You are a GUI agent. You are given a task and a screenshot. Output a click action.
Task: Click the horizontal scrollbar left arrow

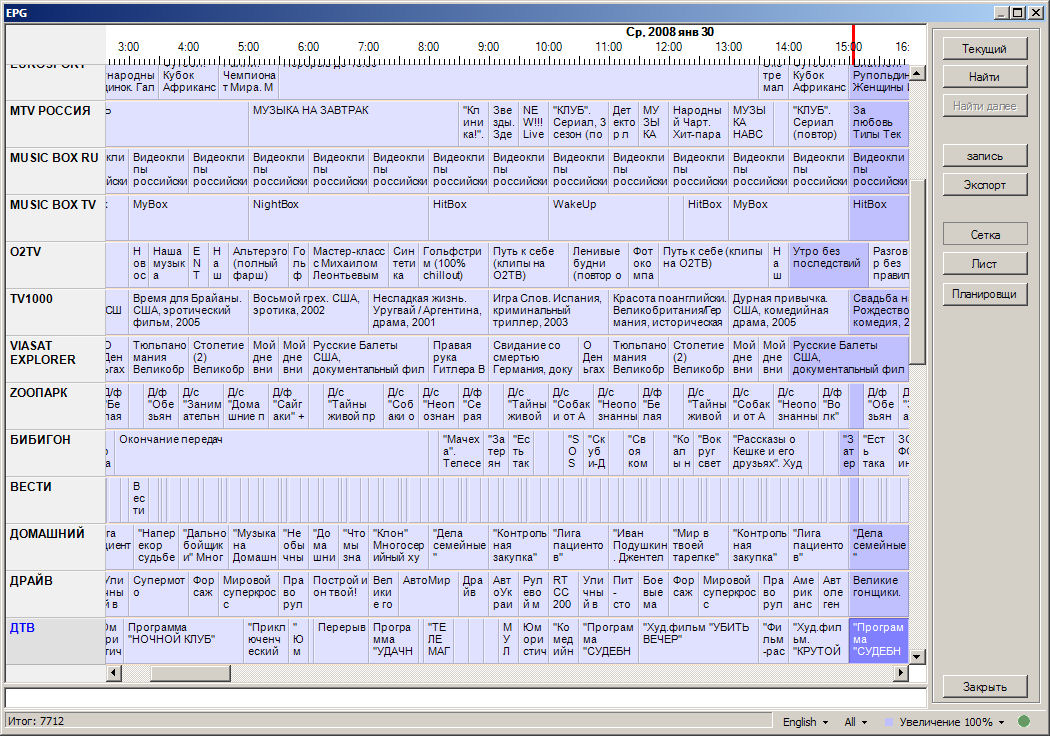coord(113,672)
